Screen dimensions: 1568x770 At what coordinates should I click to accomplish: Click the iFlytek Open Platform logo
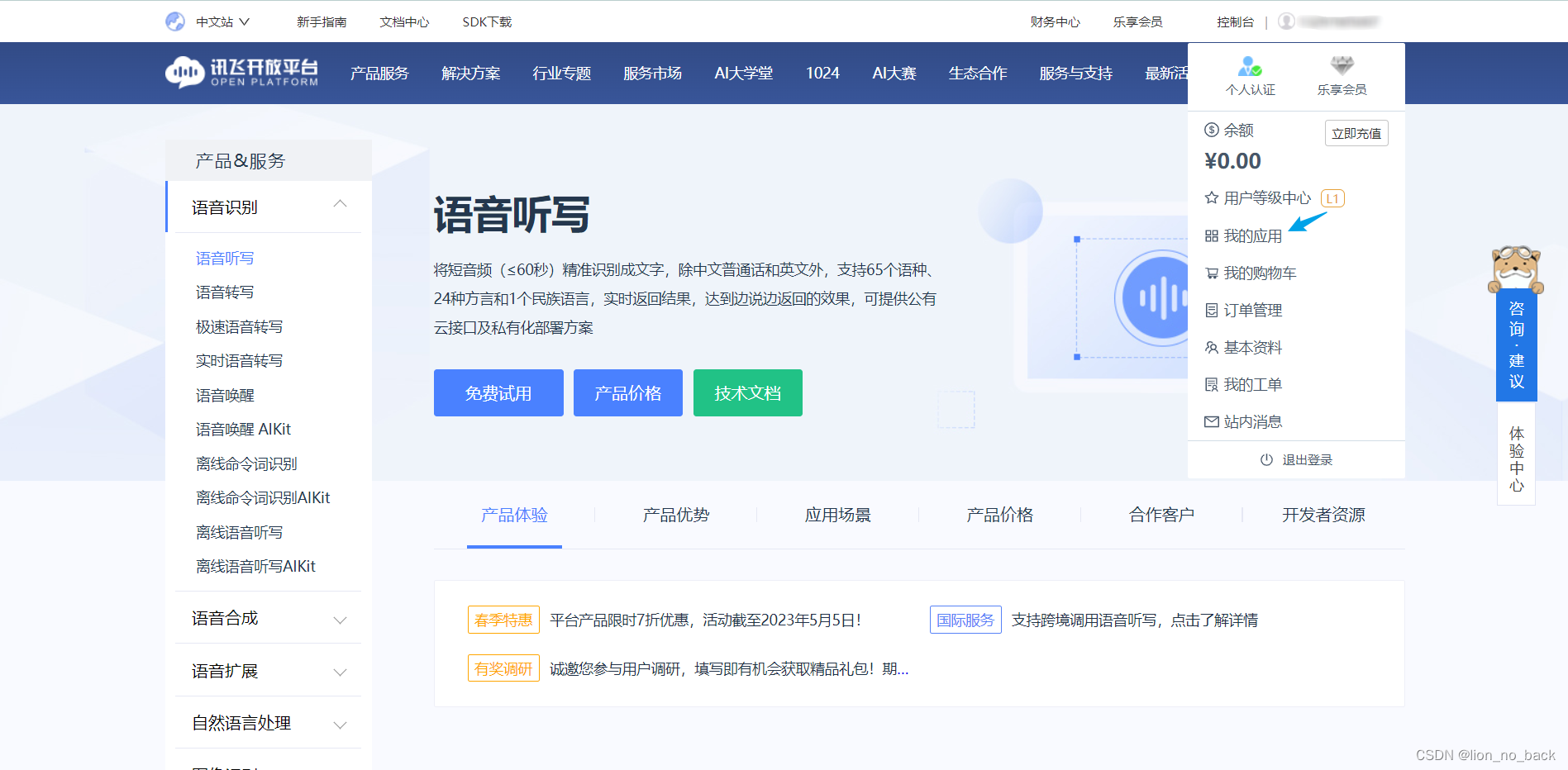[x=241, y=73]
